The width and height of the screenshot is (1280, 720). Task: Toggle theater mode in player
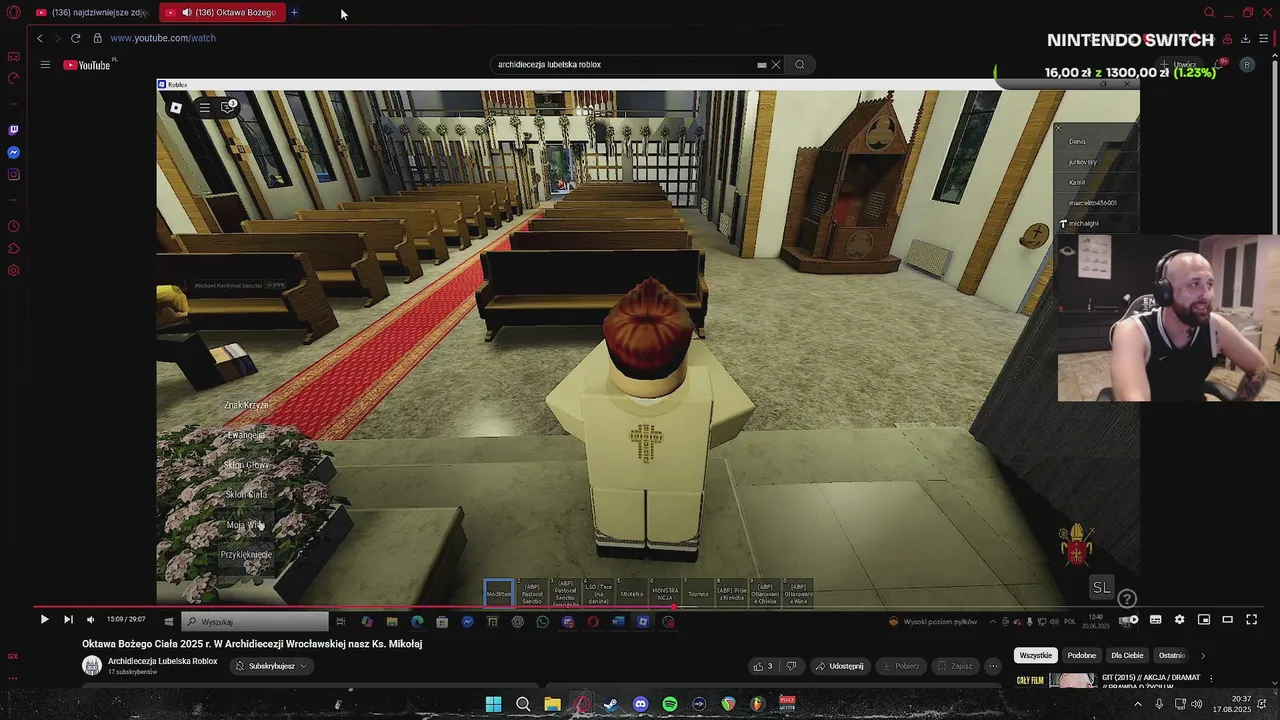coord(1228,620)
